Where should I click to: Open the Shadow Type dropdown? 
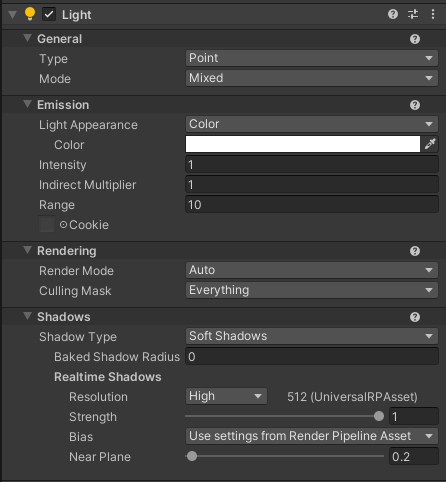click(312, 336)
